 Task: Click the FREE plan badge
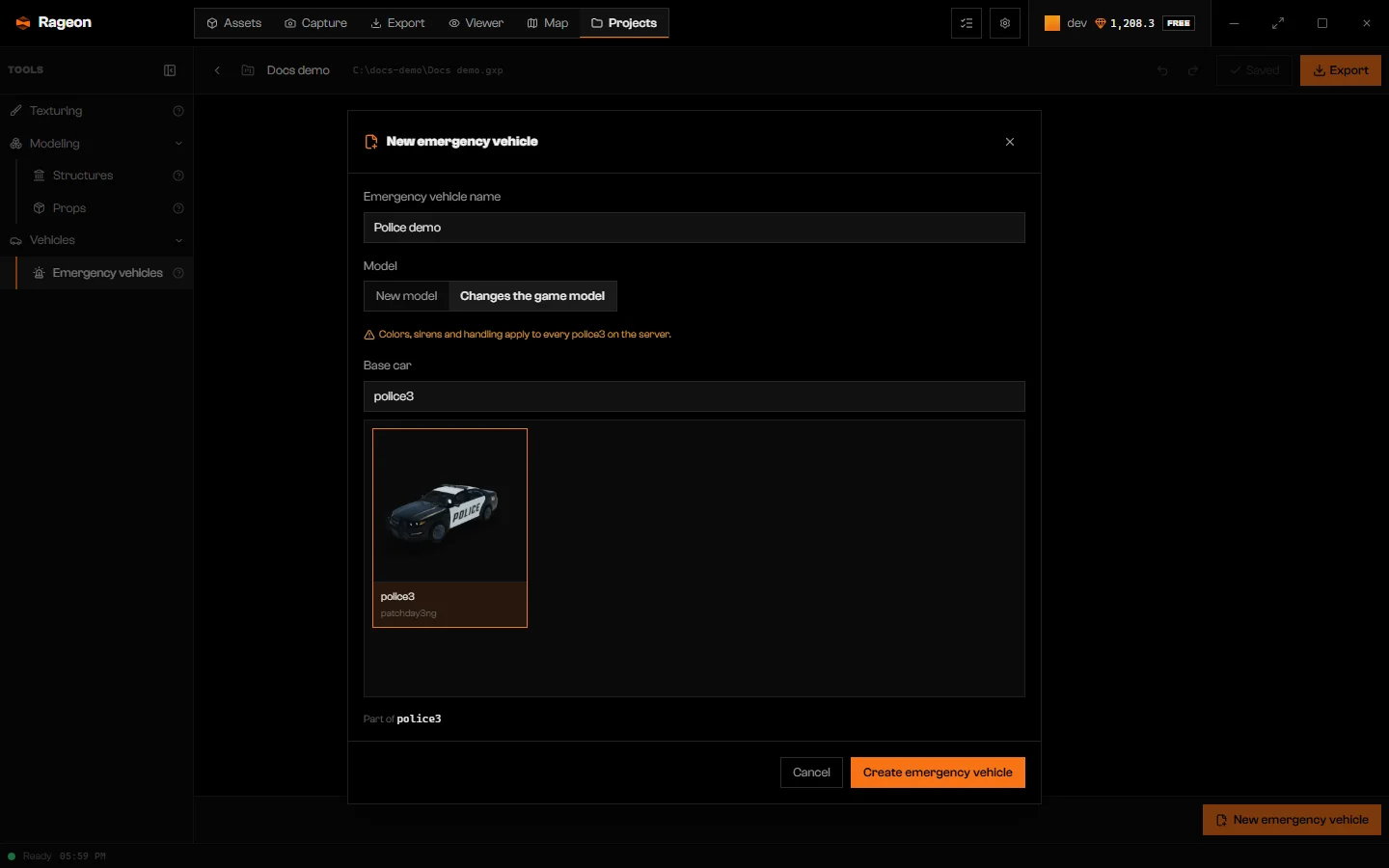point(1179,23)
